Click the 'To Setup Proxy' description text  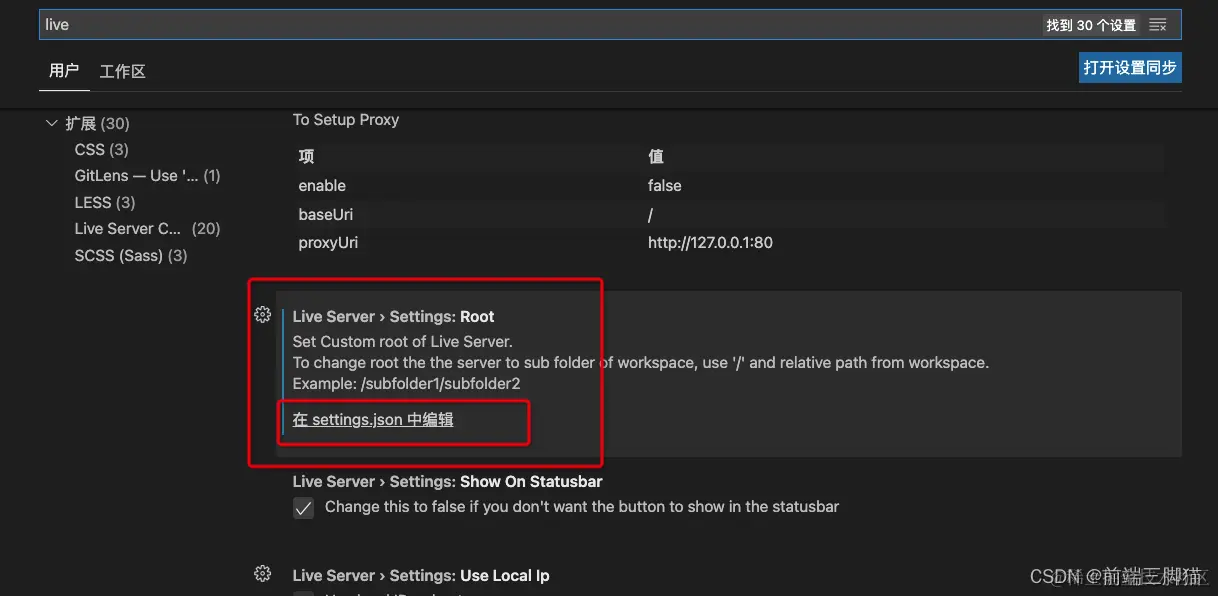pos(346,120)
